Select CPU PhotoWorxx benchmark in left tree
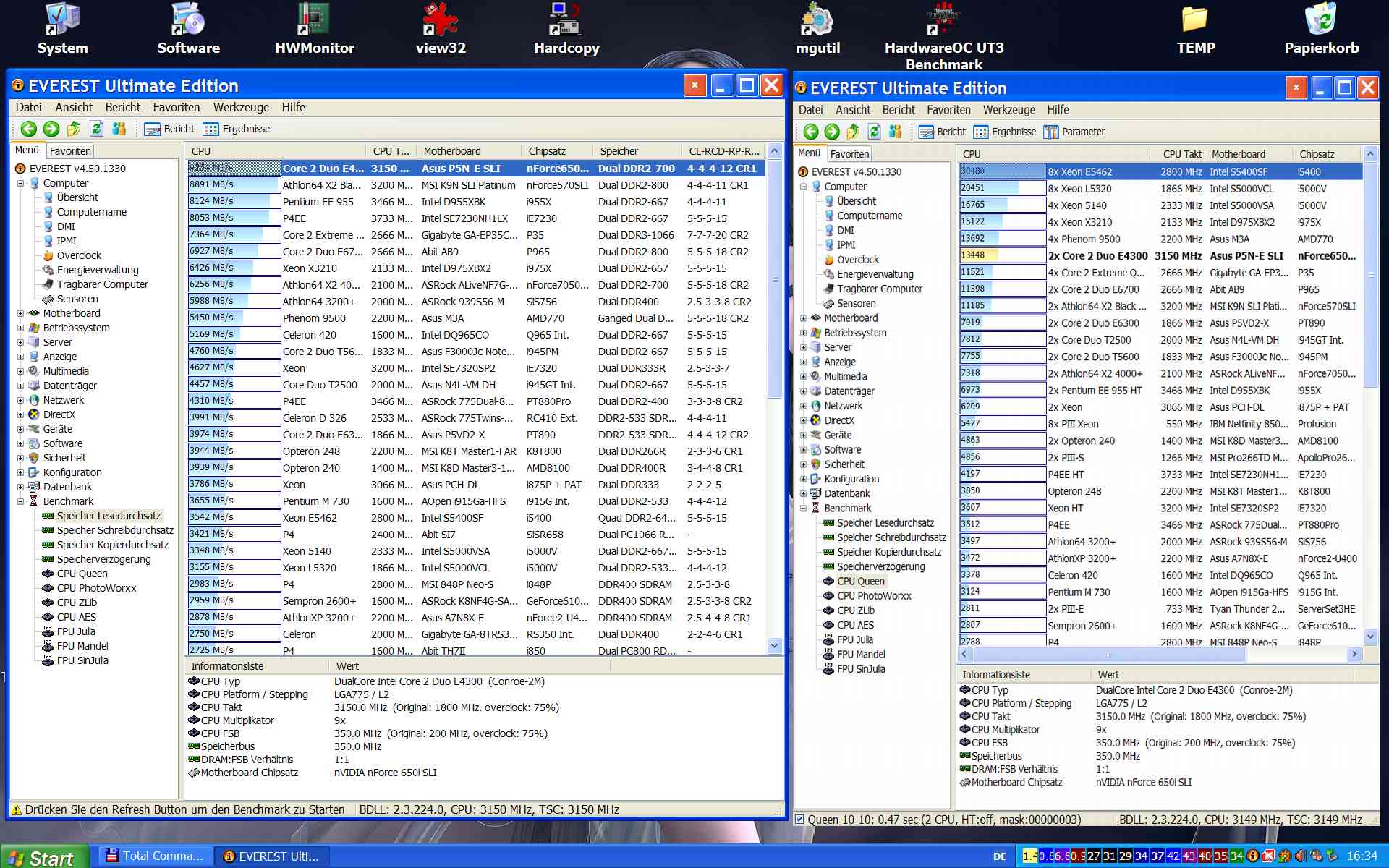The width and height of the screenshot is (1389, 868). [x=96, y=588]
